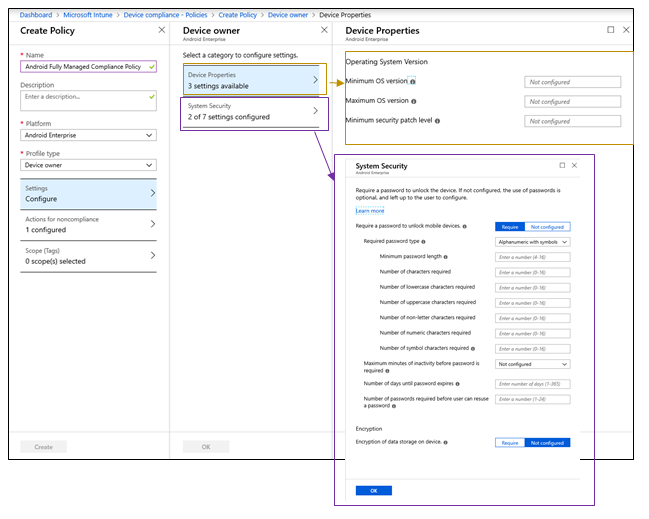Click info icon next to Minimum OS version
The height and width of the screenshot is (519, 649).
413,82
